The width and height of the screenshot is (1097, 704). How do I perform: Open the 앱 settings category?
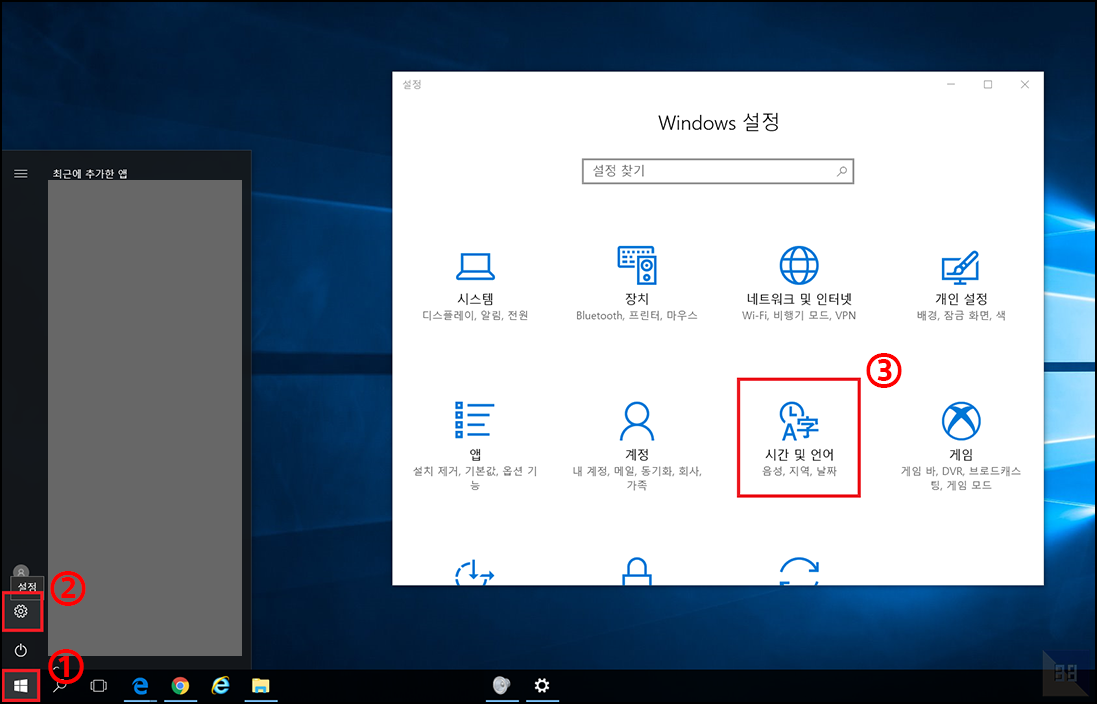coord(475,445)
